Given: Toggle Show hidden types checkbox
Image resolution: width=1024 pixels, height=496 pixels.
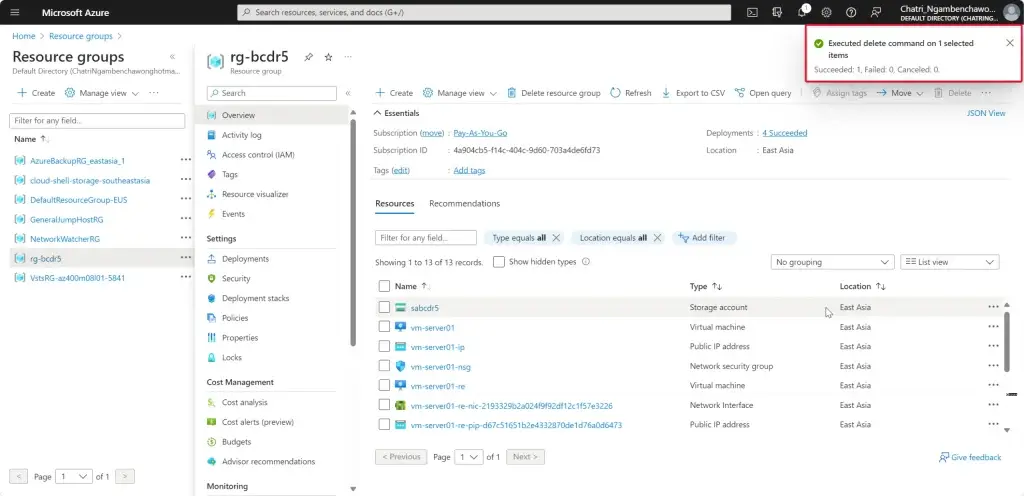Looking at the screenshot, I should (x=499, y=262).
